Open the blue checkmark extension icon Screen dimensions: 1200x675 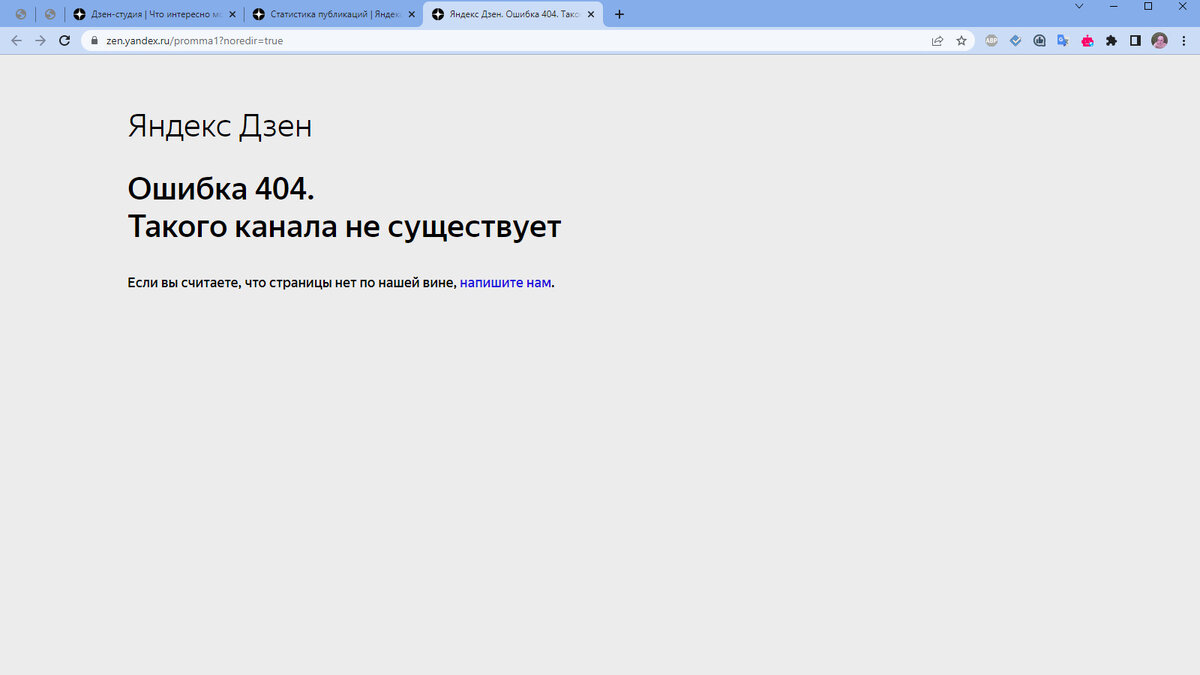1015,41
